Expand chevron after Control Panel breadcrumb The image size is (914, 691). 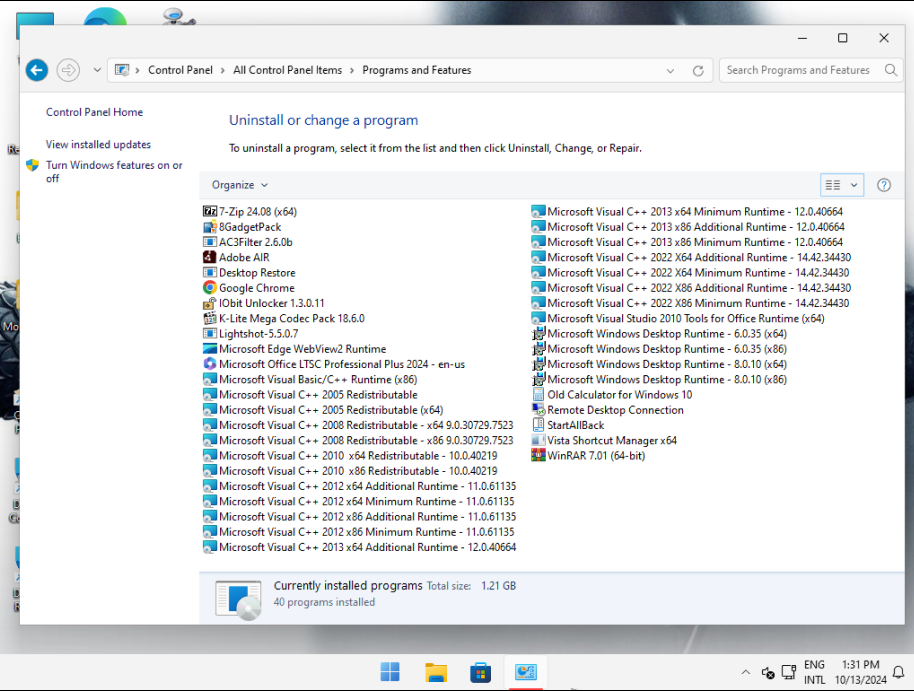click(x=223, y=71)
